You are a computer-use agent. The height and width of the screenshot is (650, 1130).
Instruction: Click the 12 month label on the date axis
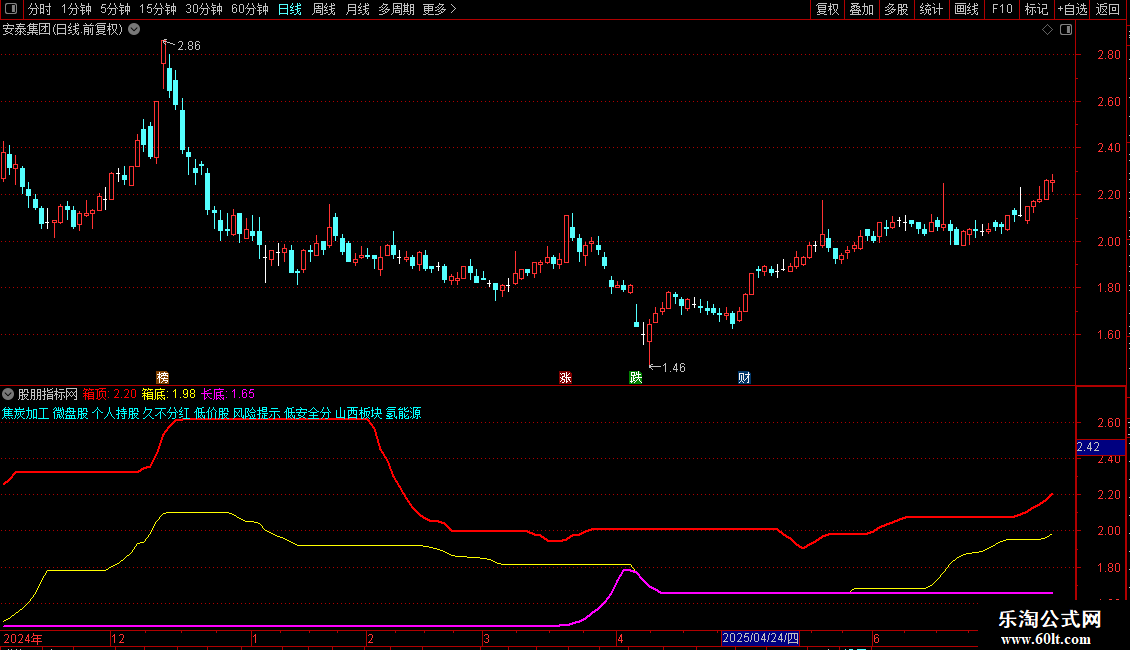pos(118,639)
